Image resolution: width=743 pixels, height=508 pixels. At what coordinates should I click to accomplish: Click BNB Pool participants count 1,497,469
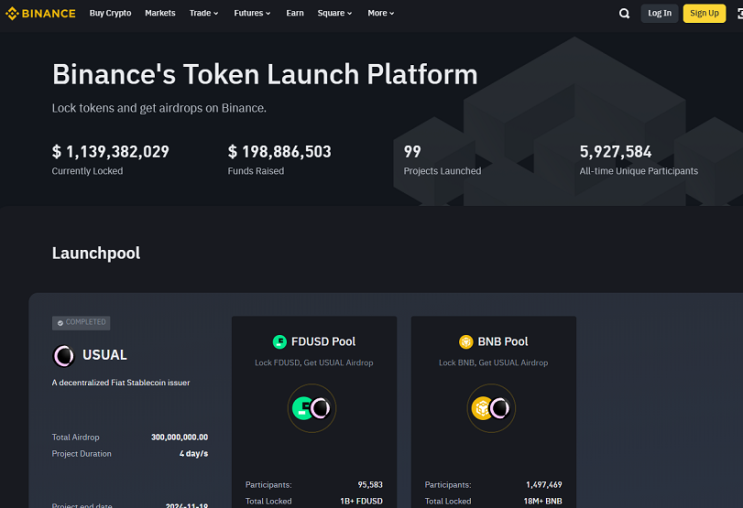pyautogui.click(x=544, y=485)
